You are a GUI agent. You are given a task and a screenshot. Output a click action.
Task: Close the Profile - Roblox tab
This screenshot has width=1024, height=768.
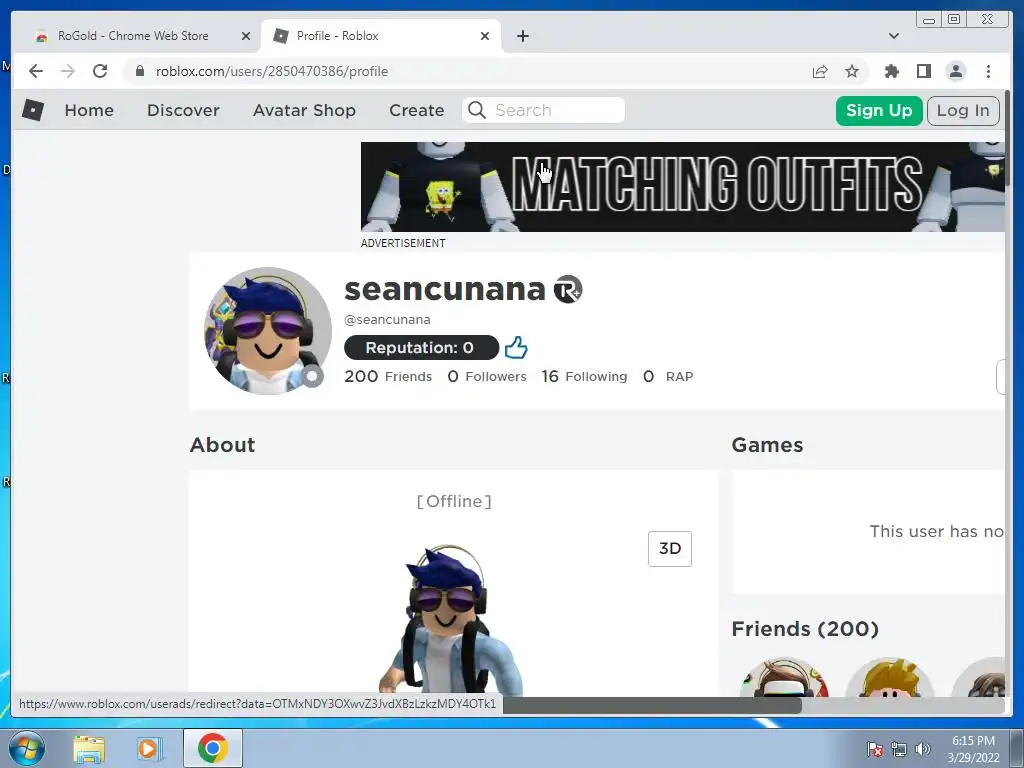point(485,36)
